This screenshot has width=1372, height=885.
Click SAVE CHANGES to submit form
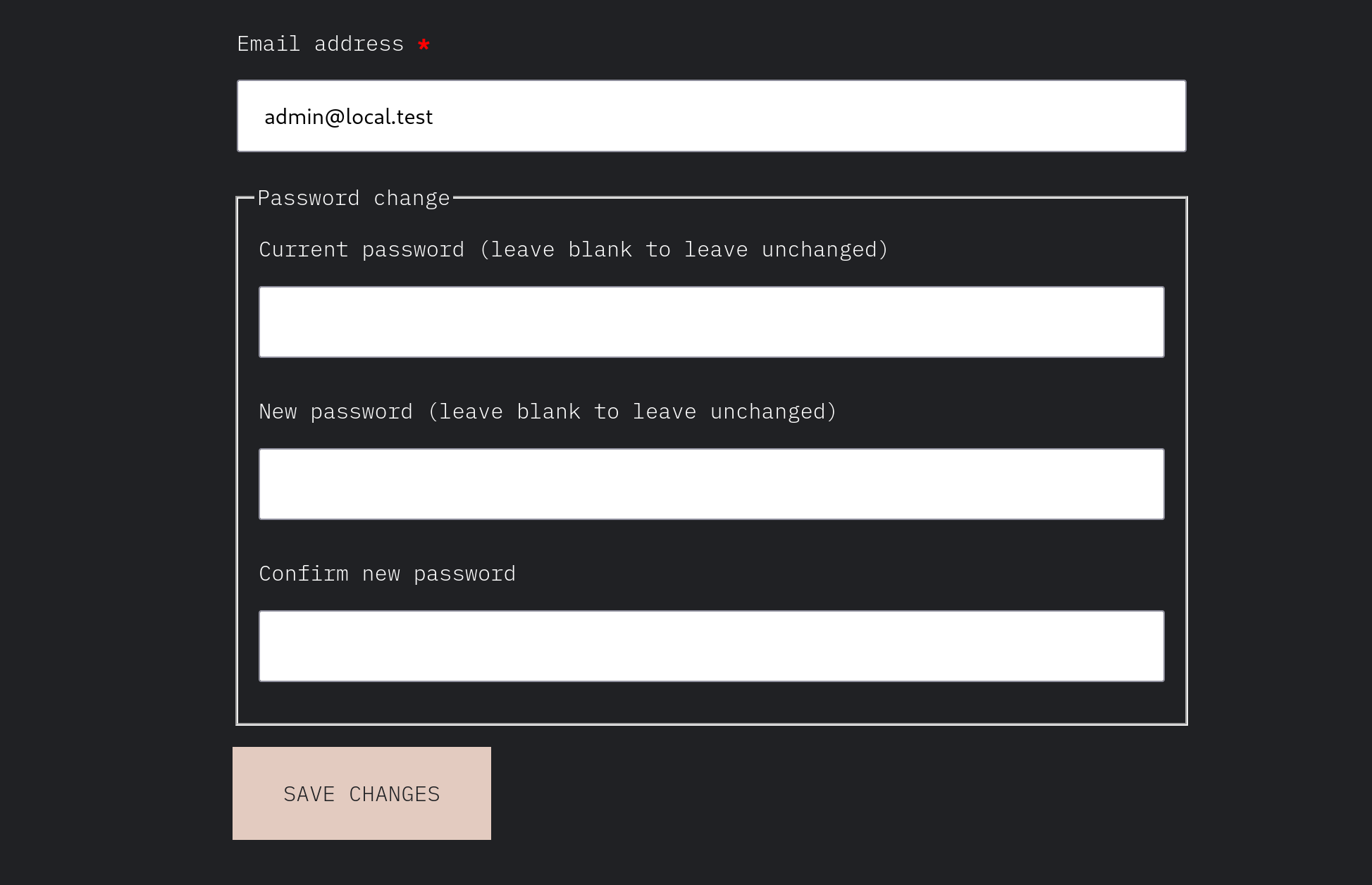[x=361, y=793]
